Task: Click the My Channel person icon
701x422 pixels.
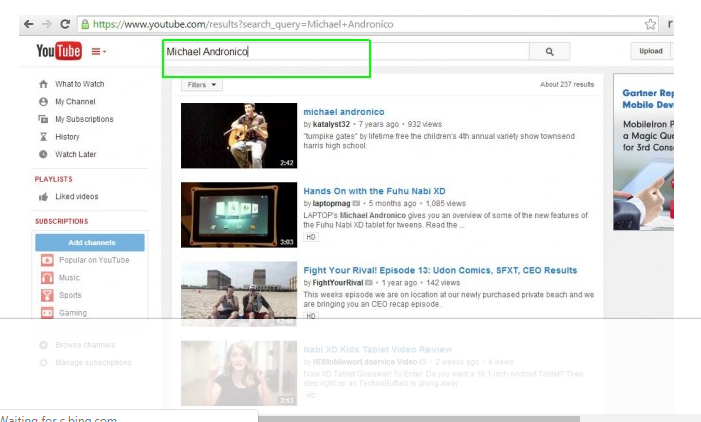Action: pyautogui.click(x=43, y=101)
